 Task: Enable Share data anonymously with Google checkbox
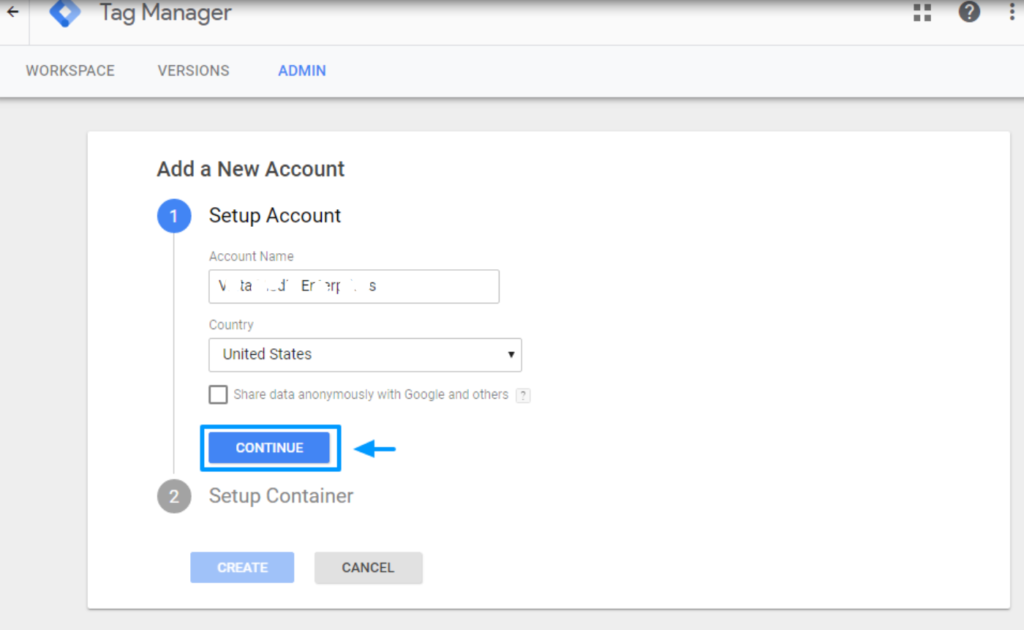click(x=218, y=394)
